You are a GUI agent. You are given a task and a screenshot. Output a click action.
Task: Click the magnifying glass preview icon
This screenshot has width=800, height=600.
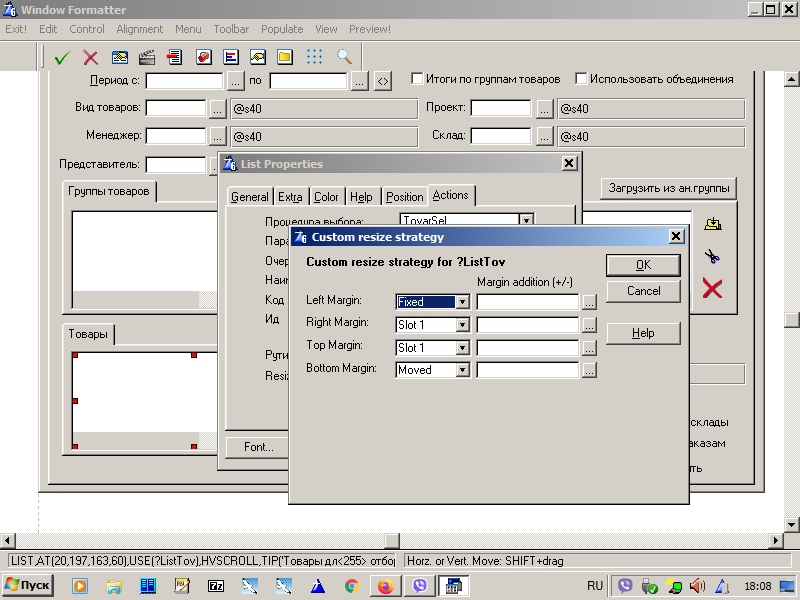(344, 57)
